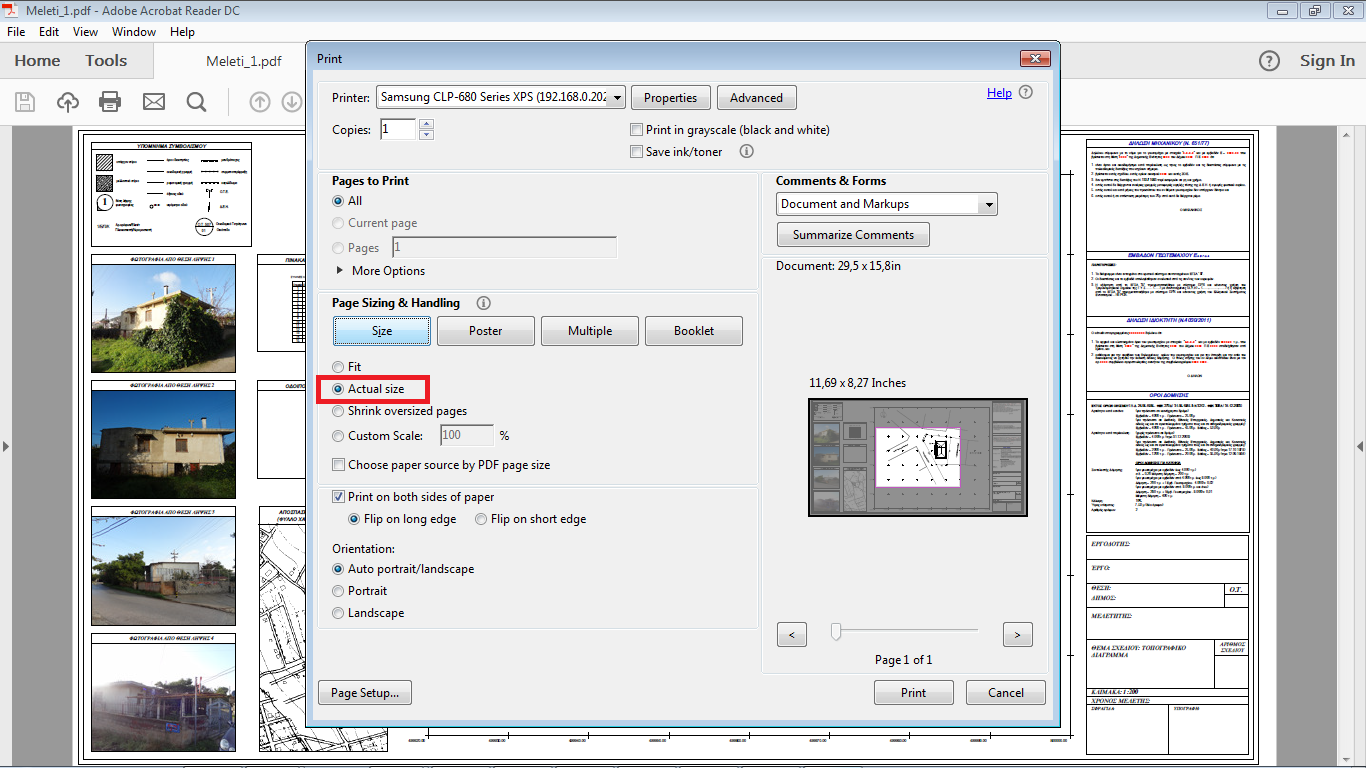Decrease copies with down stepper arrow
Viewport: 1366px width, 768px height.
pyautogui.click(x=427, y=135)
